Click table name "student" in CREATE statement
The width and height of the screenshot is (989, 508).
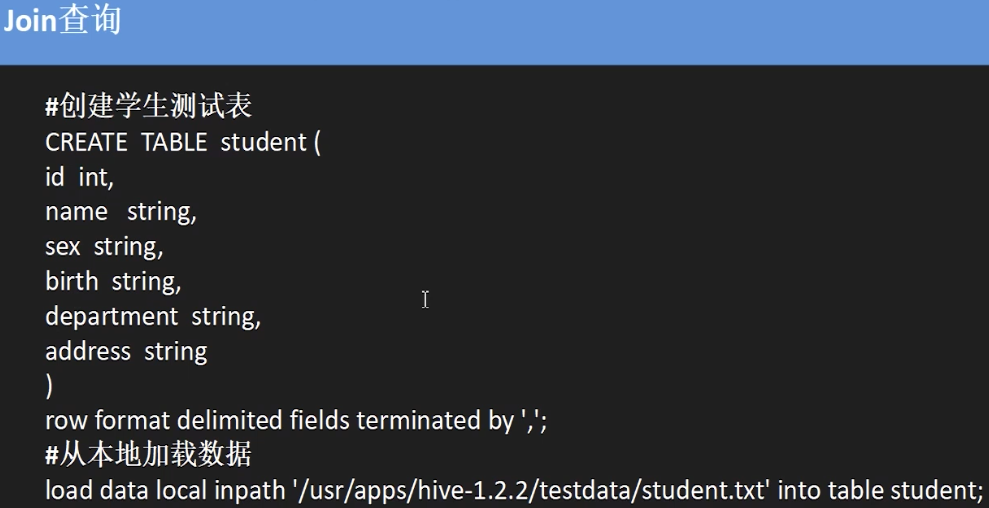263,142
